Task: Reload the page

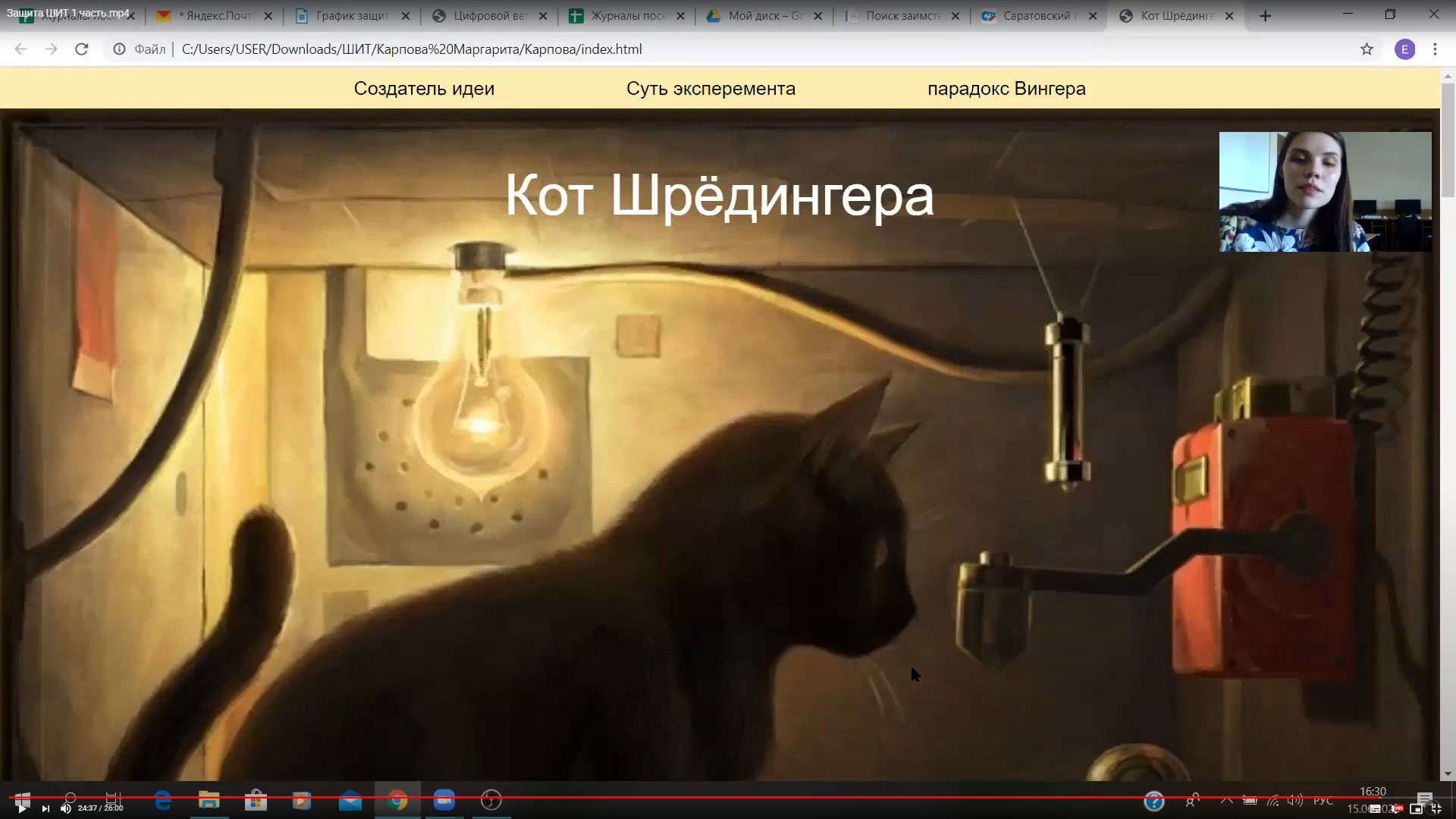Action: coord(82,49)
